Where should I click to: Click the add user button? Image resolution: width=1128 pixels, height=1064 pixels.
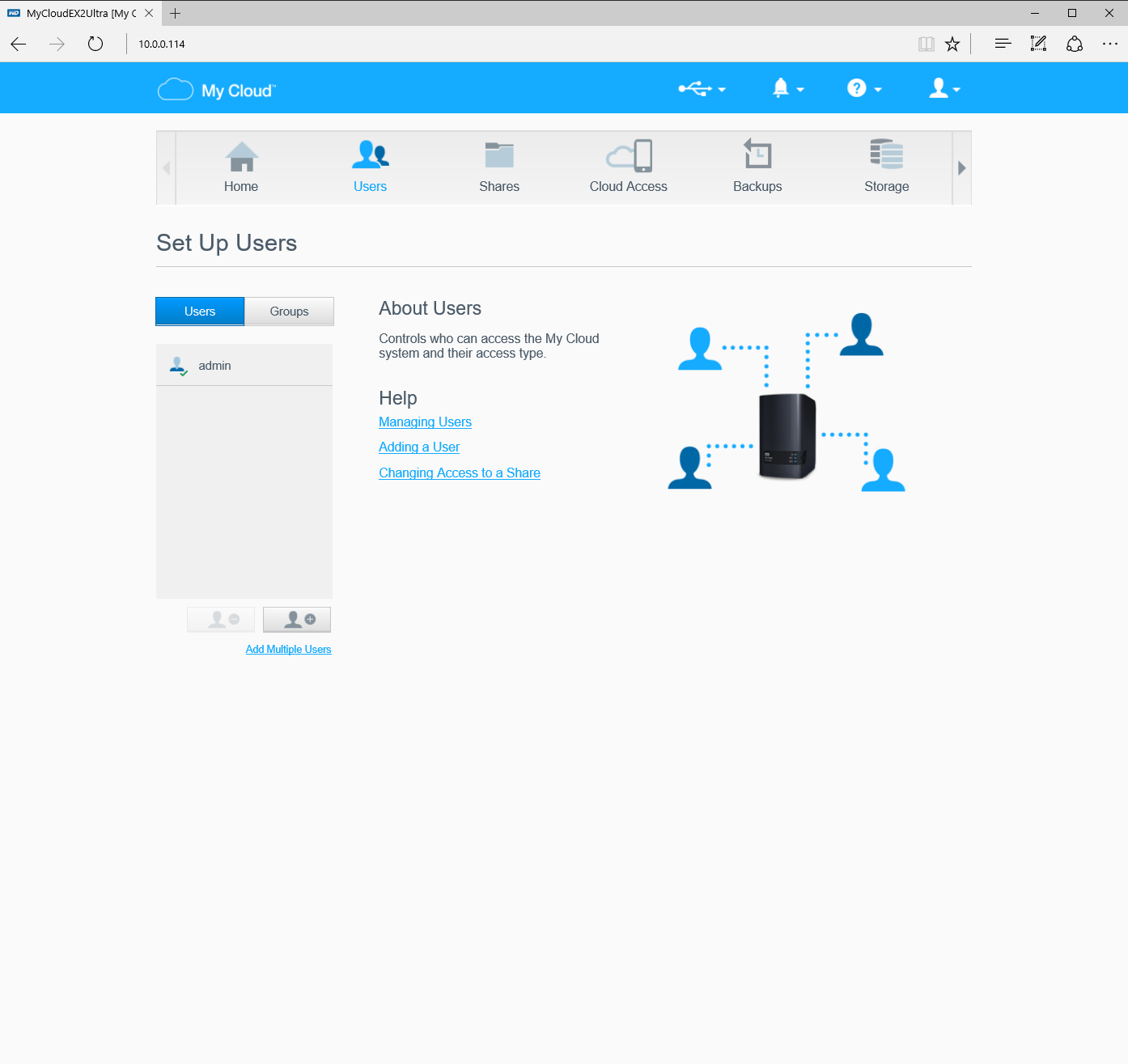pyautogui.click(x=297, y=620)
